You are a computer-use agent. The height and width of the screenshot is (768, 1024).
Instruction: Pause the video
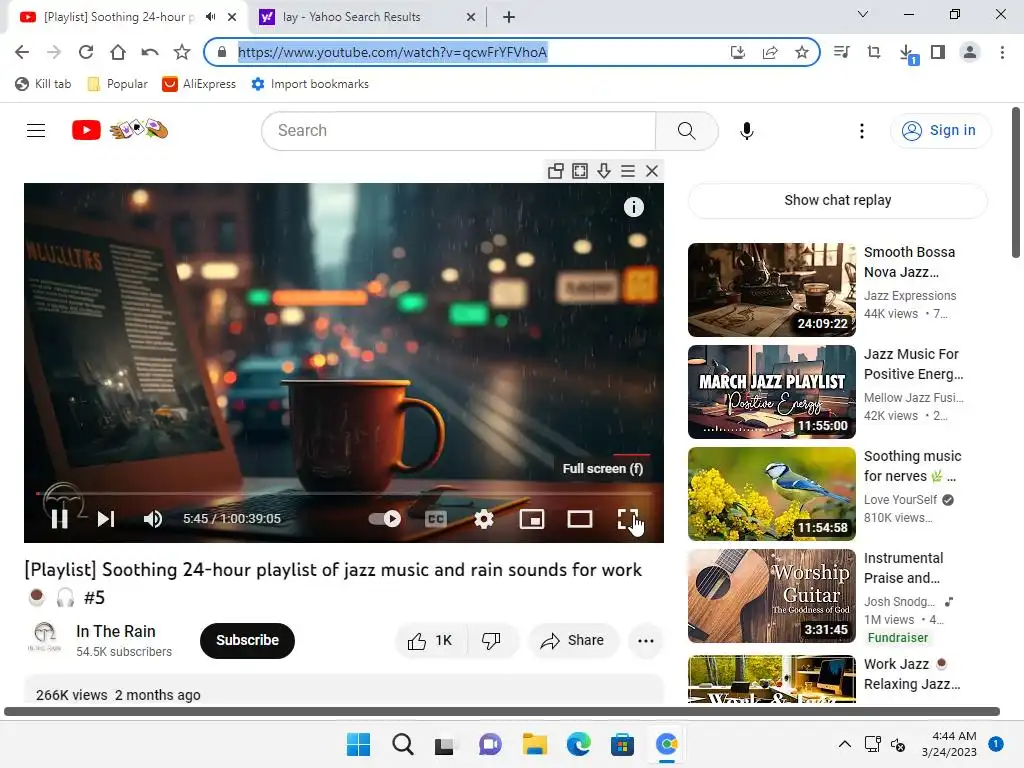click(x=59, y=519)
